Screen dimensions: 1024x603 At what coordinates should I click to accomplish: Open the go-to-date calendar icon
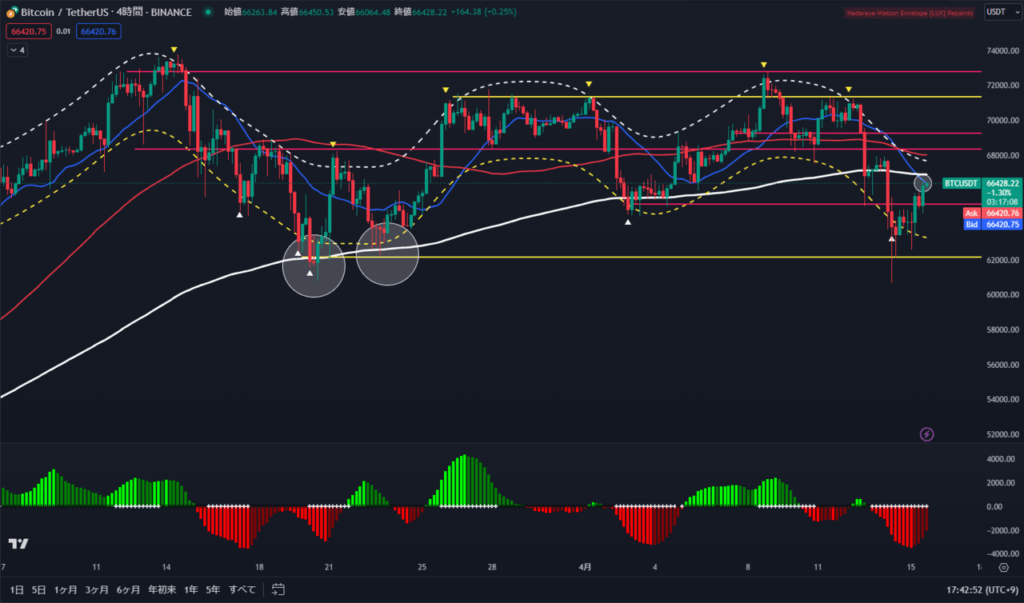[x=278, y=589]
